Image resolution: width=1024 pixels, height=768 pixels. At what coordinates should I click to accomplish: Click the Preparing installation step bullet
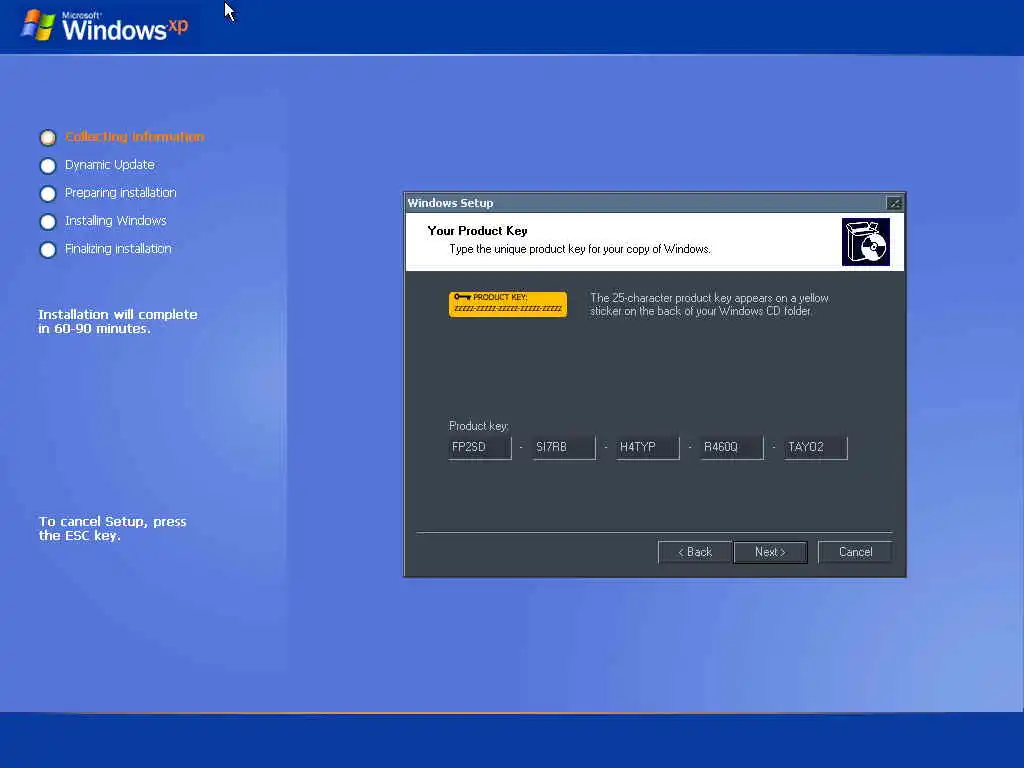point(48,194)
